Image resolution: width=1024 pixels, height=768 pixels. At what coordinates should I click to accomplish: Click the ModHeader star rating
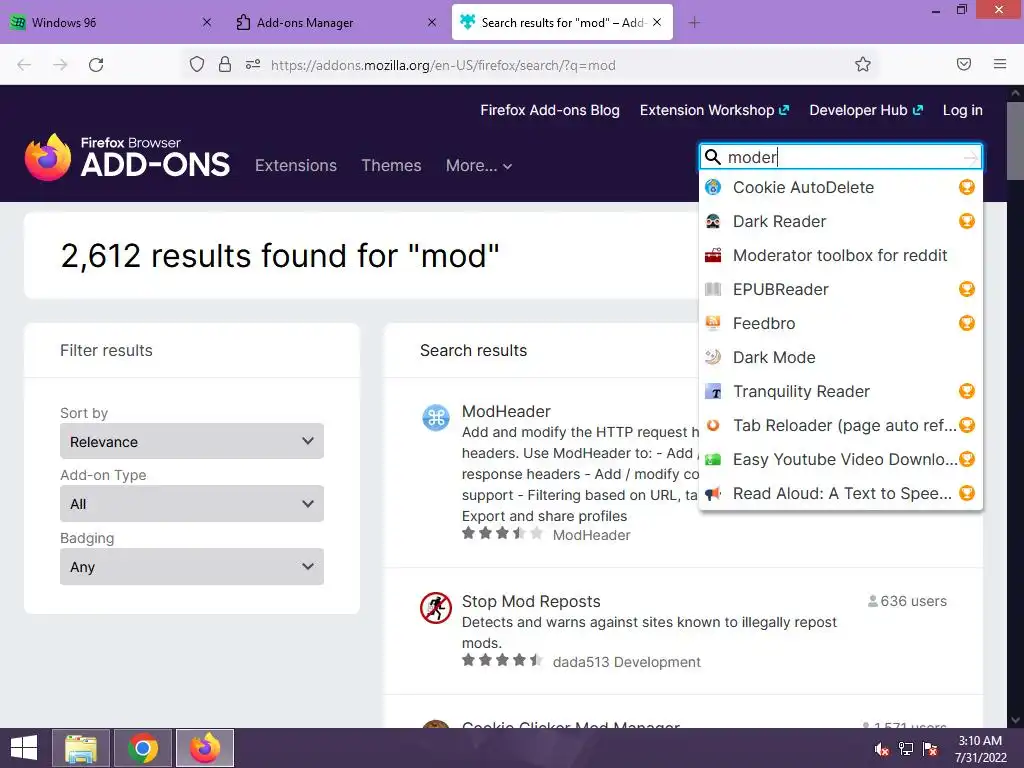click(x=502, y=534)
